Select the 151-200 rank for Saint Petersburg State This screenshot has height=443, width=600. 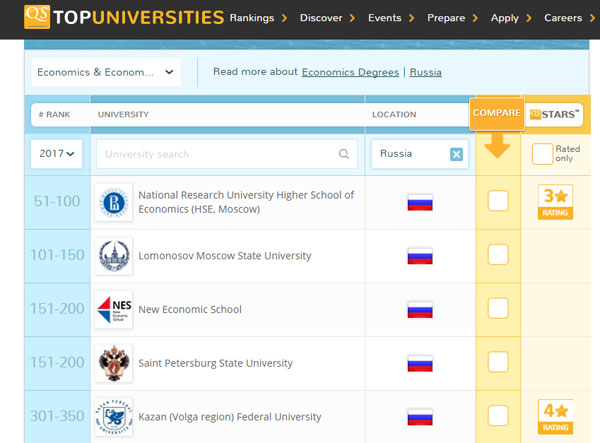(57, 362)
